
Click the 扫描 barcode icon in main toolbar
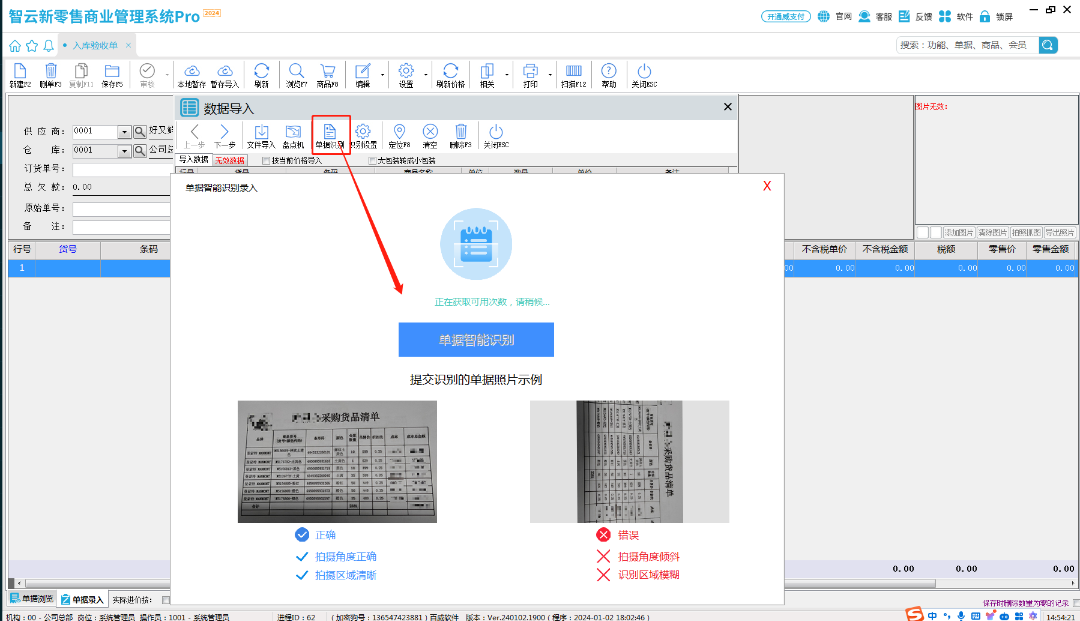[574, 75]
